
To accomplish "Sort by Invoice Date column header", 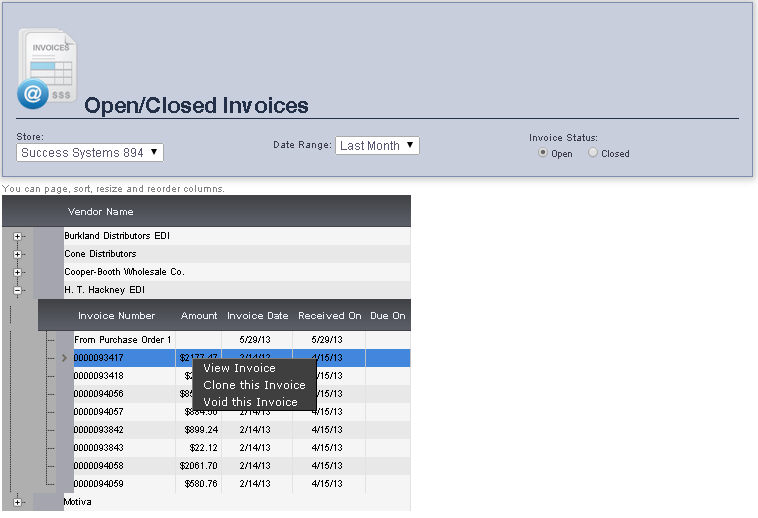I will pyautogui.click(x=258, y=316).
